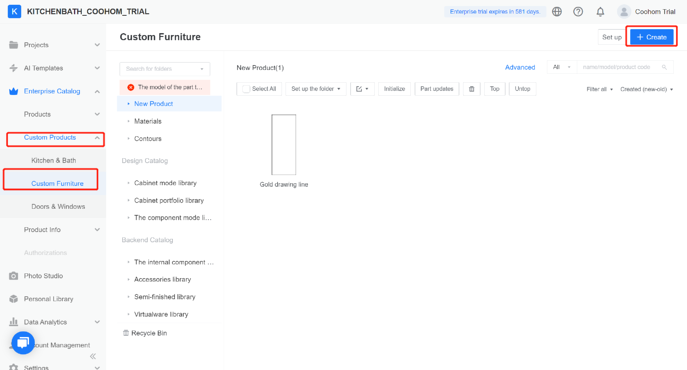Tick the Select All checkbox
Viewport: 687px width, 370px height.
(x=246, y=89)
